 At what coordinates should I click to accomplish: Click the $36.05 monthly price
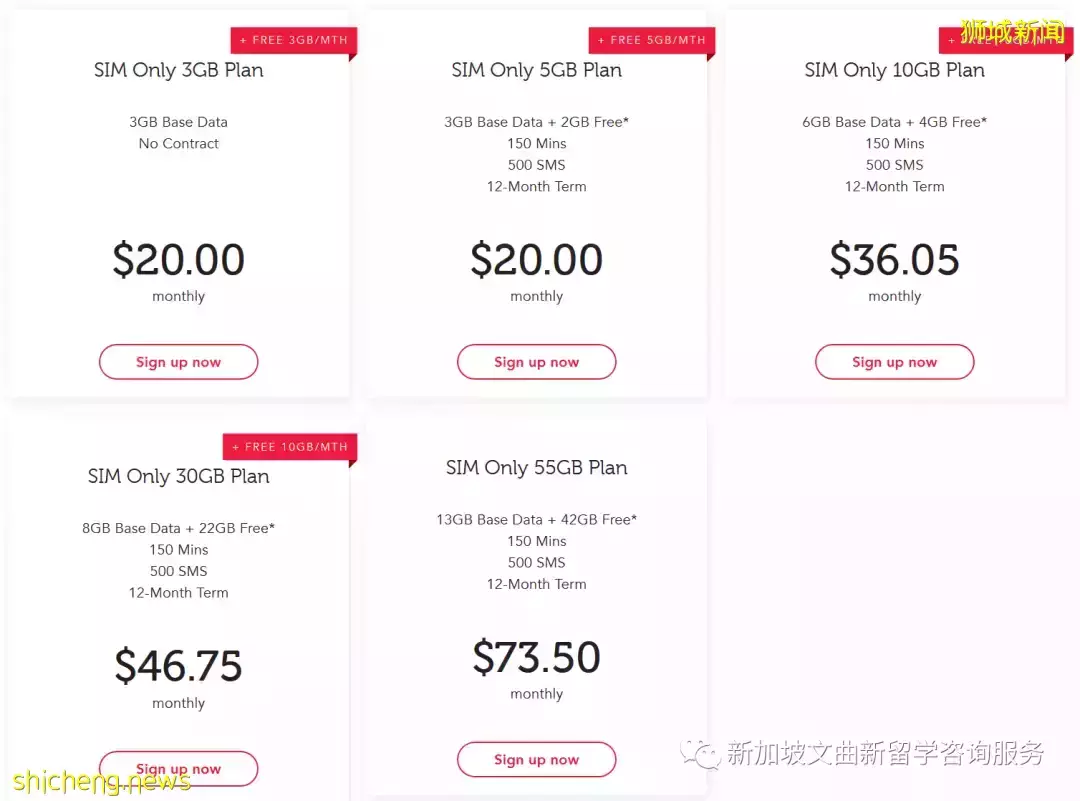pyautogui.click(x=895, y=260)
